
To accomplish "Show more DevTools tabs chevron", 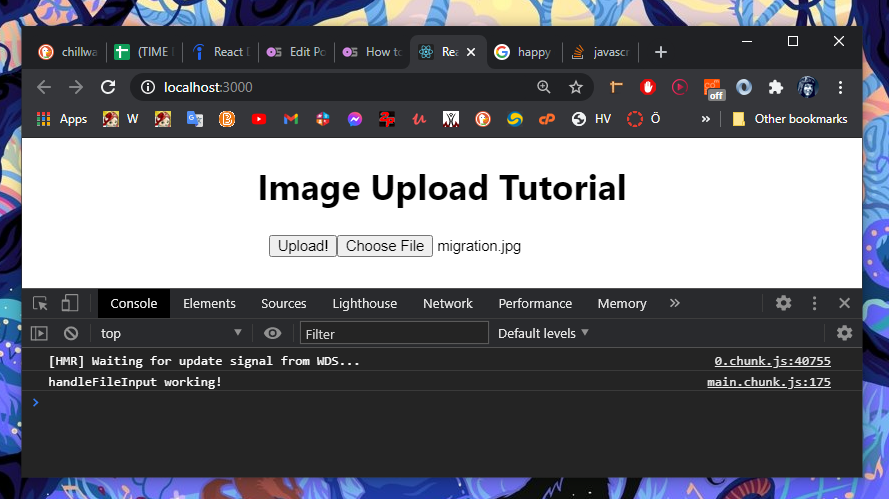I will click(674, 303).
